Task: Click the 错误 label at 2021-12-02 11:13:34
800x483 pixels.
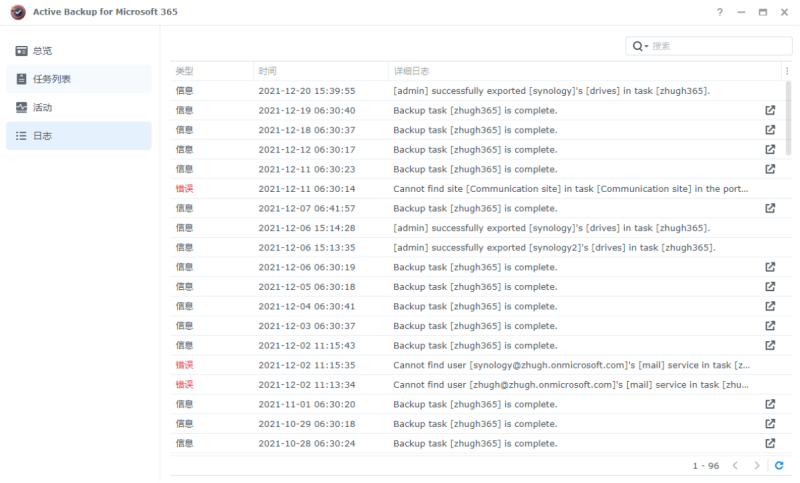Action: tap(184, 385)
